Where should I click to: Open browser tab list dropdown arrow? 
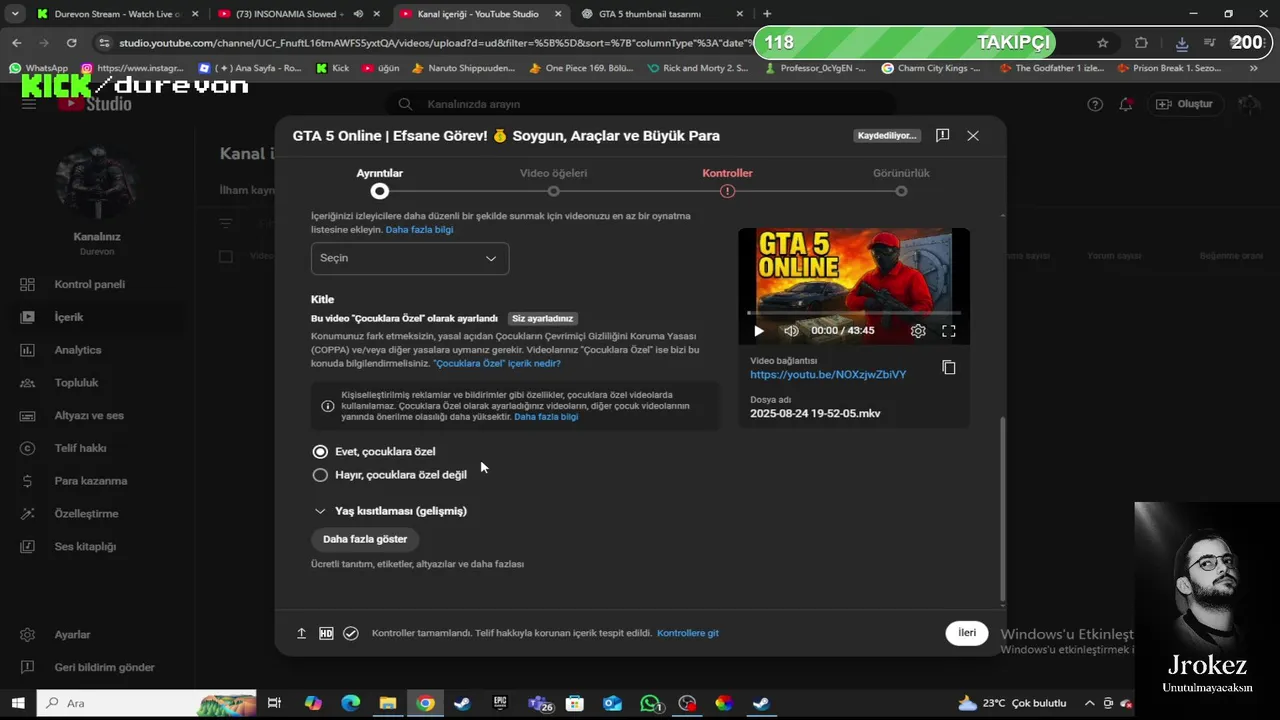click(15, 14)
